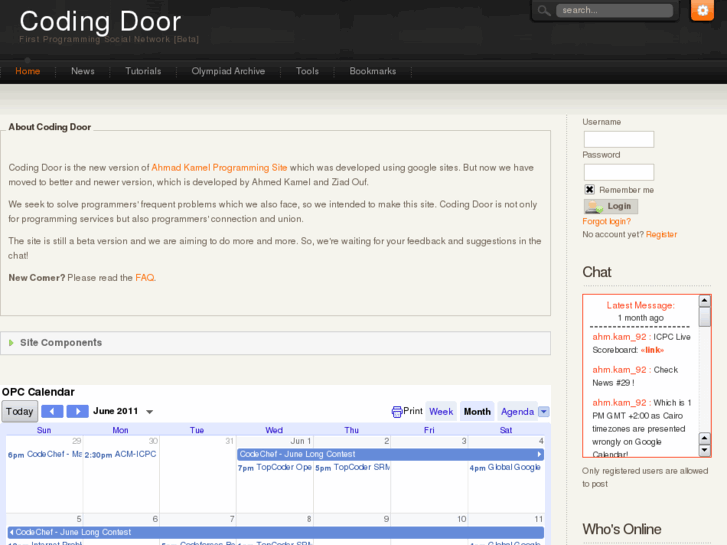Open the Bookmarks menu item

[x=373, y=71]
